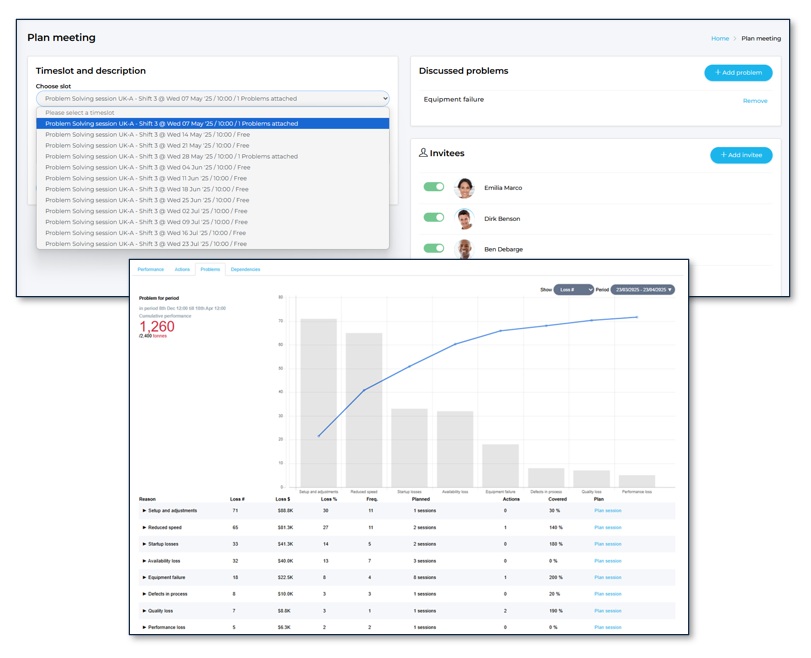
Task: Expand the Equipment failure table row
Action: 145,577
